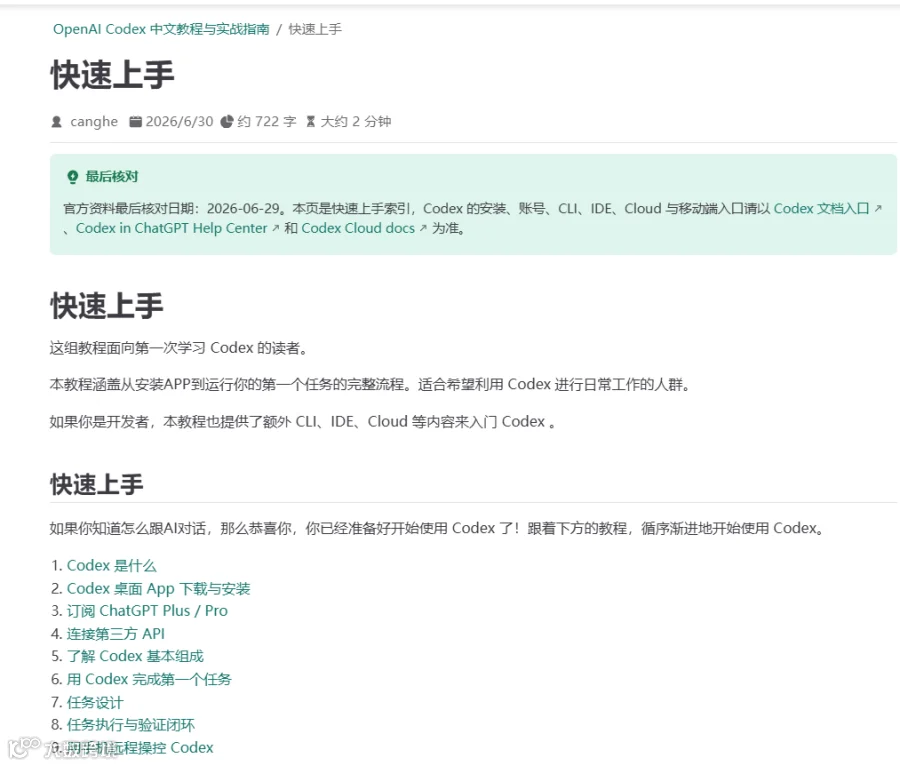This screenshot has width=900, height=766.
Task: Open the Codex 文档入口 link
Action: pyautogui.click(x=821, y=208)
